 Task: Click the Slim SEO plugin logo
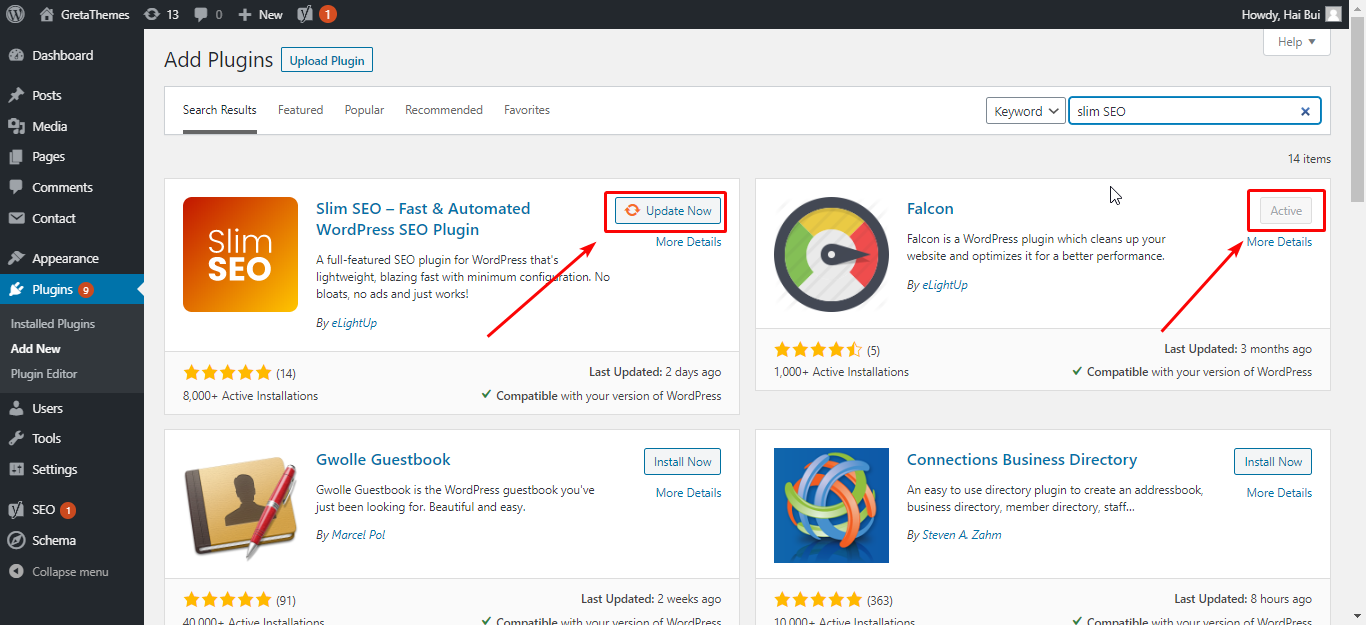click(240, 254)
